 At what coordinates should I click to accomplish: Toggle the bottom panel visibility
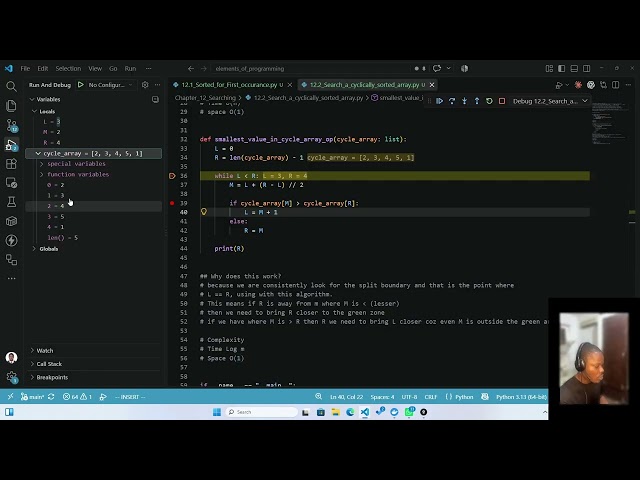pos(574,69)
